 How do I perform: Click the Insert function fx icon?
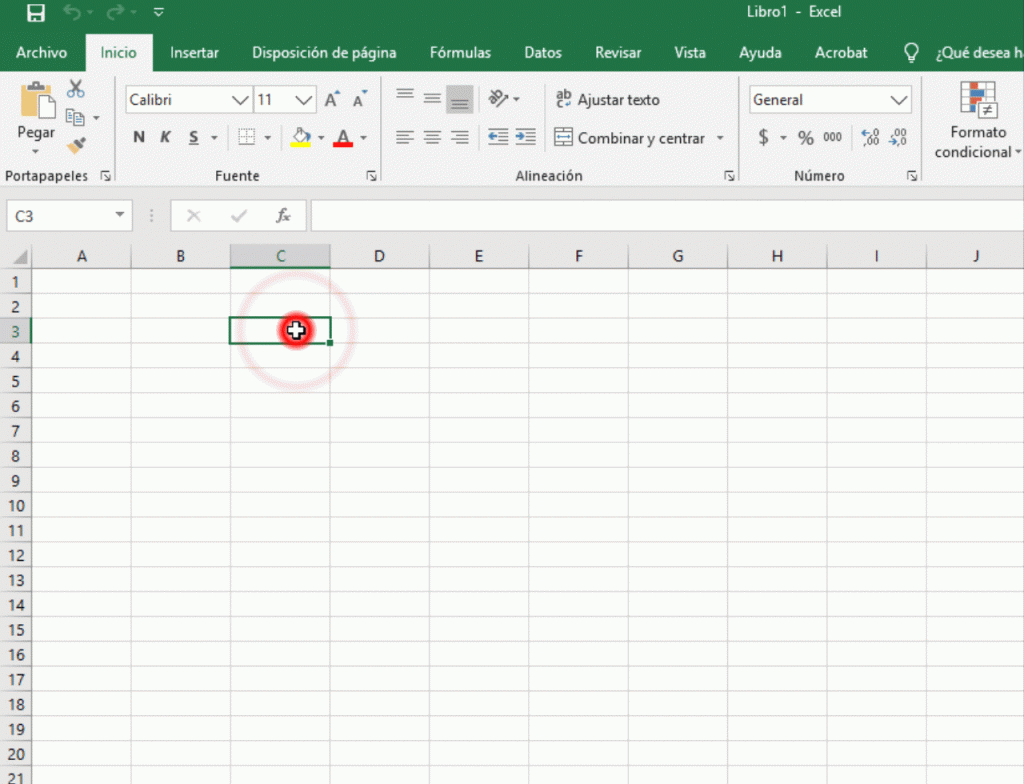(x=283, y=215)
